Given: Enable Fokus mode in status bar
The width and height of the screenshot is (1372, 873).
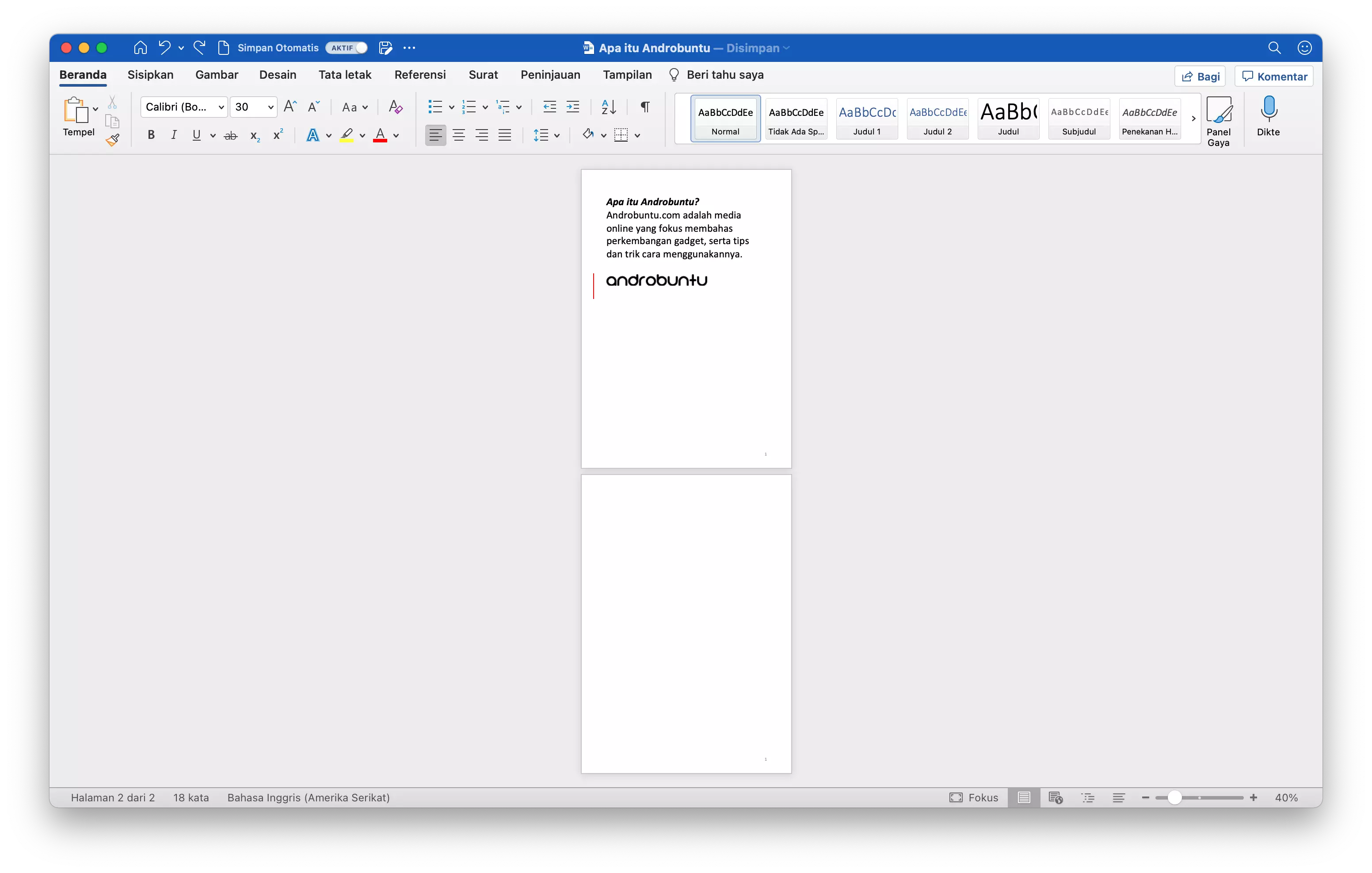Looking at the screenshot, I should point(974,798).
